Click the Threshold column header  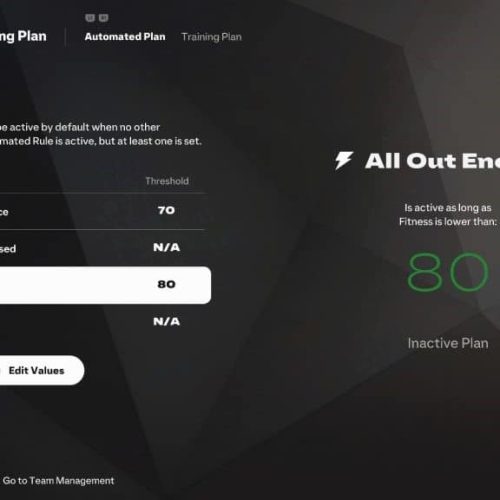click(x=167, y=181)
